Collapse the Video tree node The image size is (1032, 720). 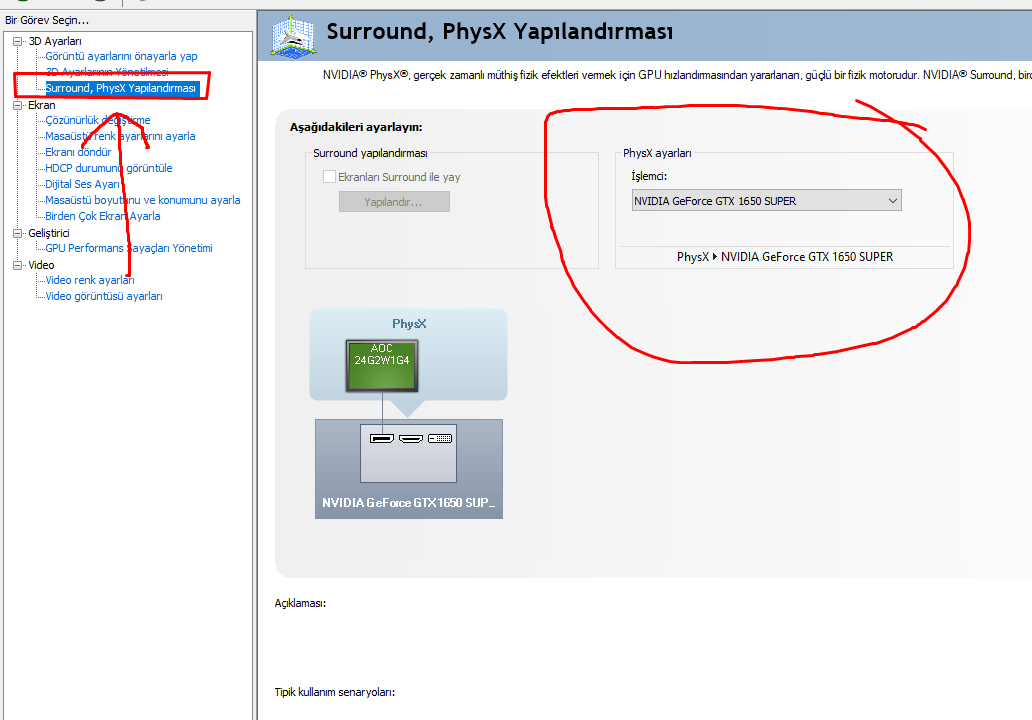point(18,265)
